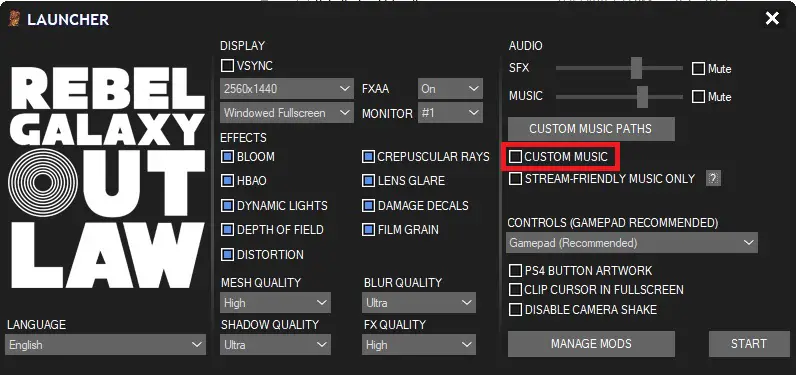
Task: Open the Gamepad (Recommended) controls dropdown
Action: click(x=632, y=243)
